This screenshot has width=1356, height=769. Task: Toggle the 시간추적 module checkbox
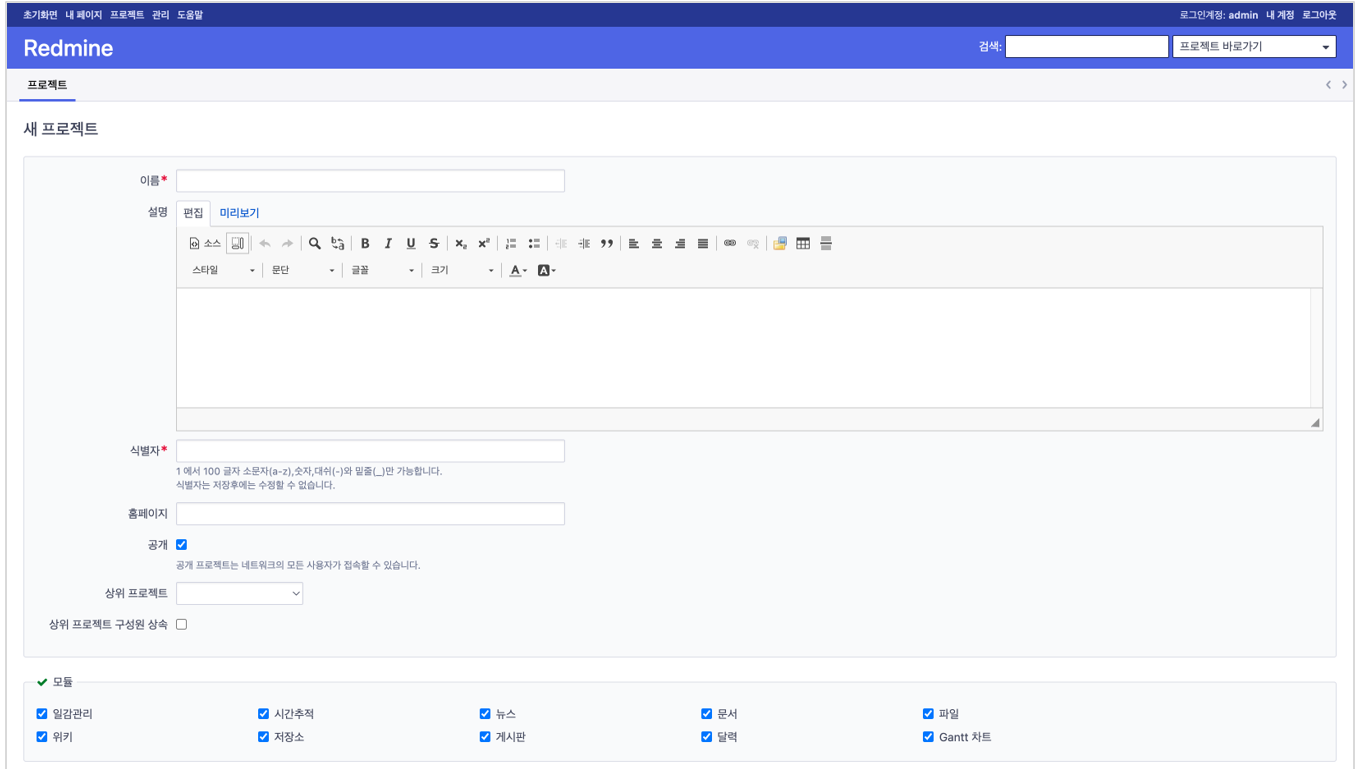(264, 714)
